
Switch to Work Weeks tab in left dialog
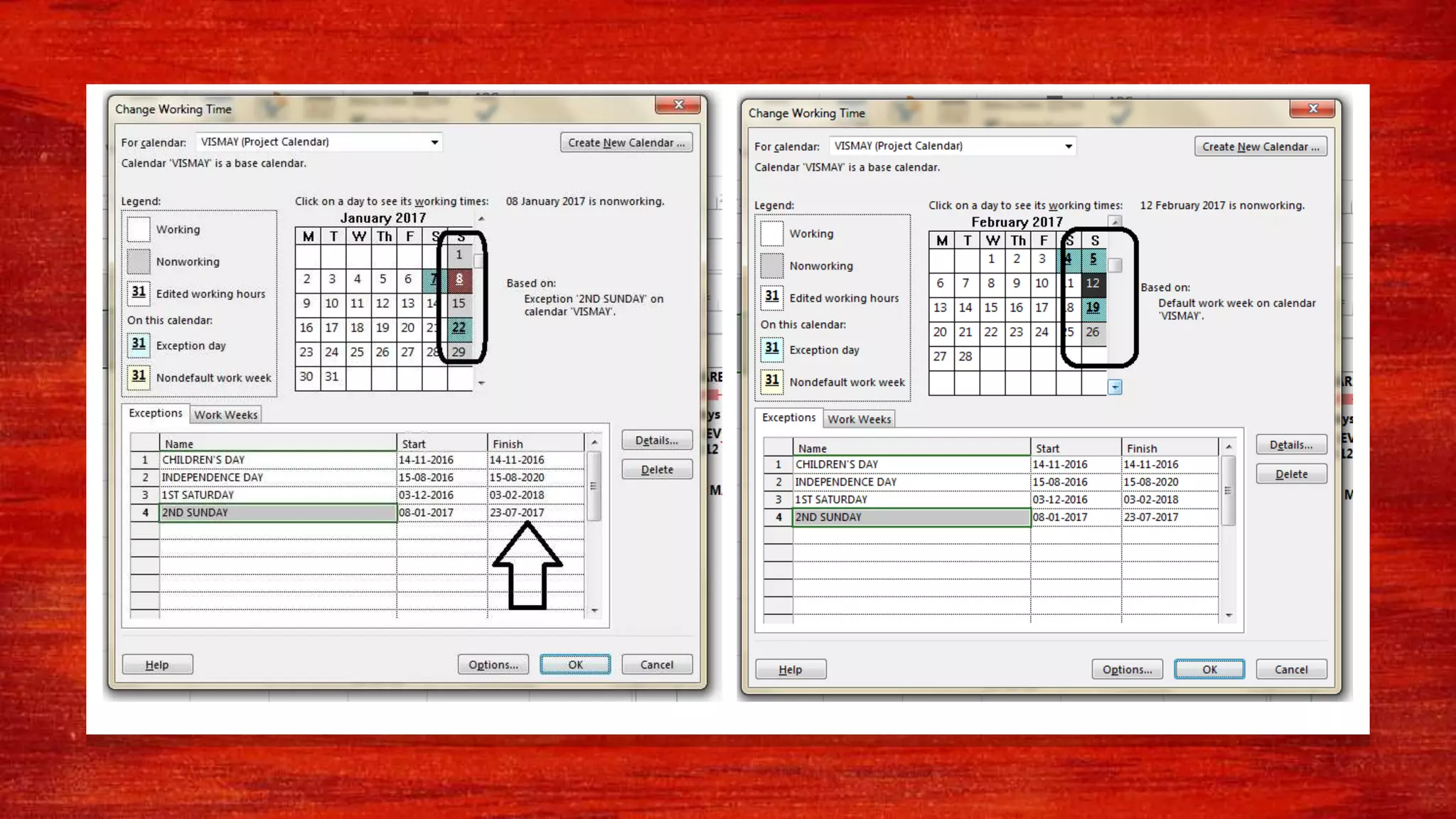click(x=225, y=415)
